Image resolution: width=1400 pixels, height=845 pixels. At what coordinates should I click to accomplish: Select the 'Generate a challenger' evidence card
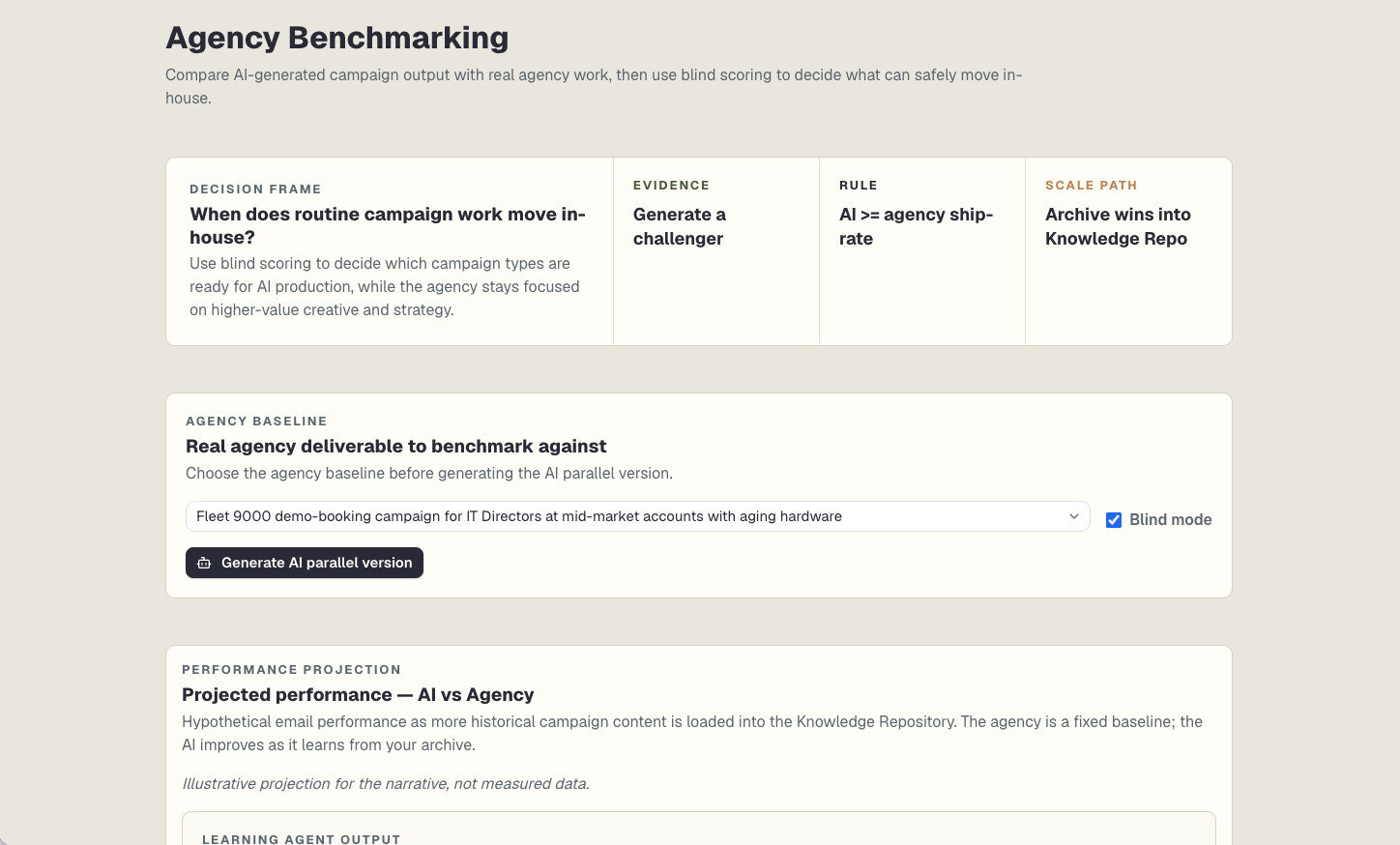pos(716,251)
